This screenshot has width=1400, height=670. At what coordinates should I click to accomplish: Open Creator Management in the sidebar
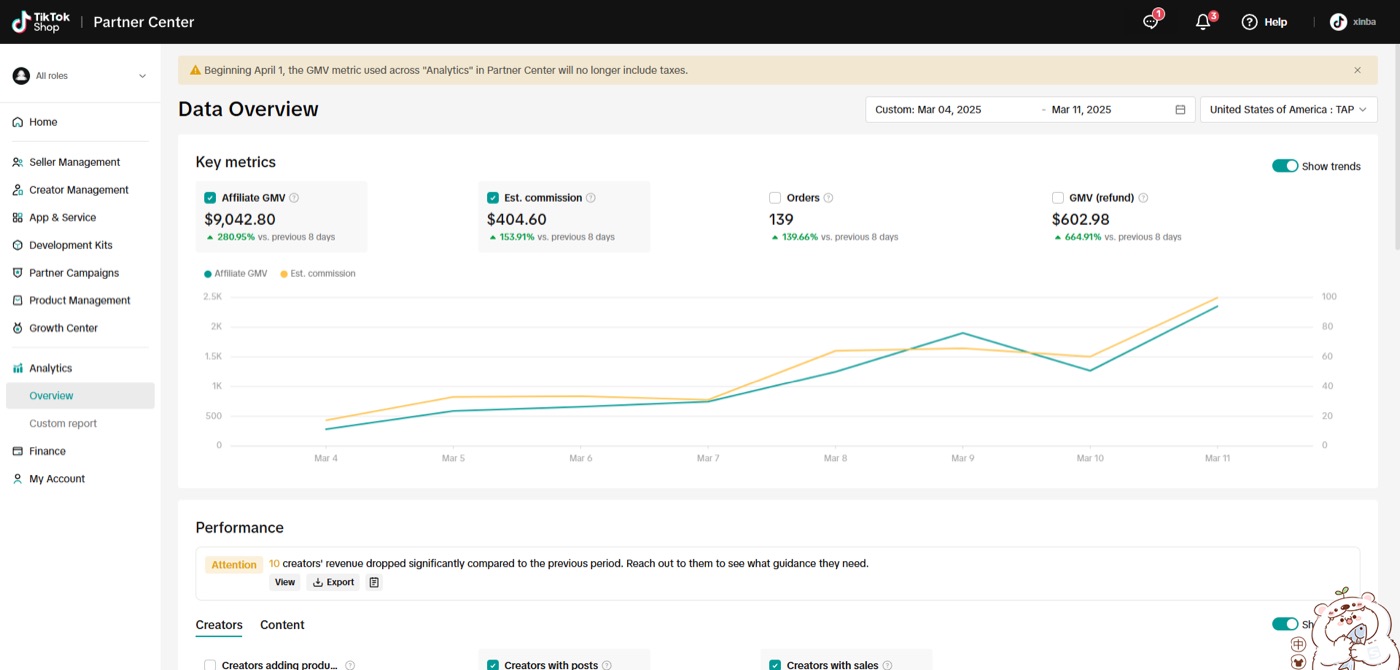tap(80, 190)
